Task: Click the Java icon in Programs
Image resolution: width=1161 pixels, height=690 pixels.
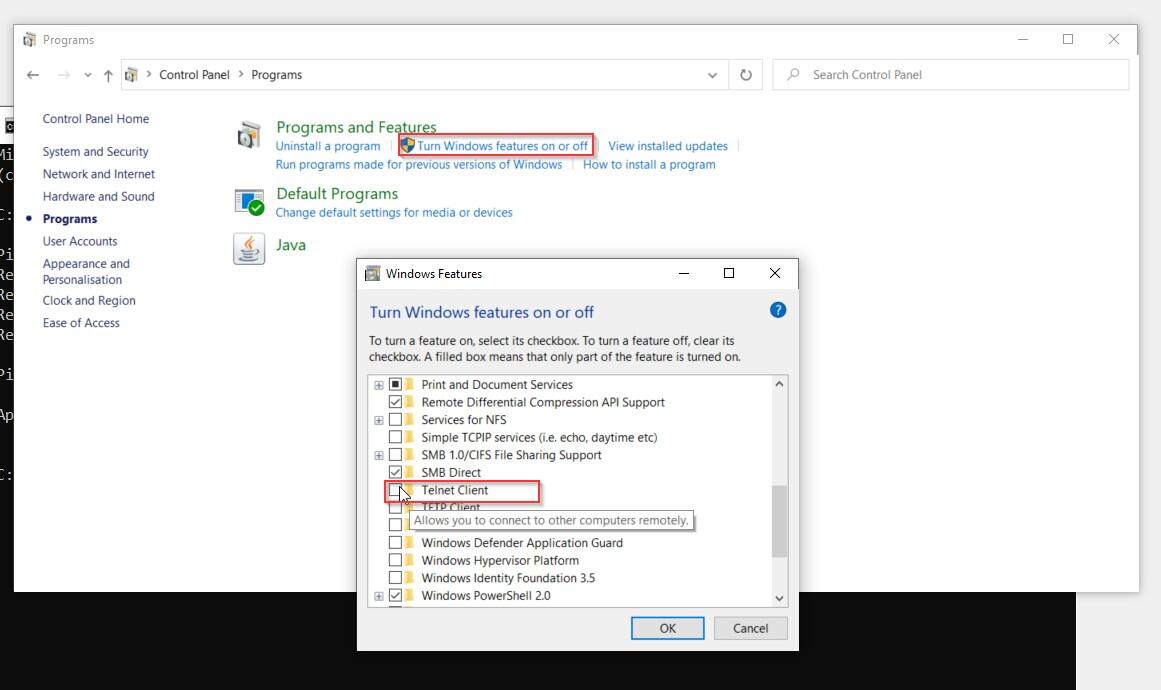Action: pos(249,248)
